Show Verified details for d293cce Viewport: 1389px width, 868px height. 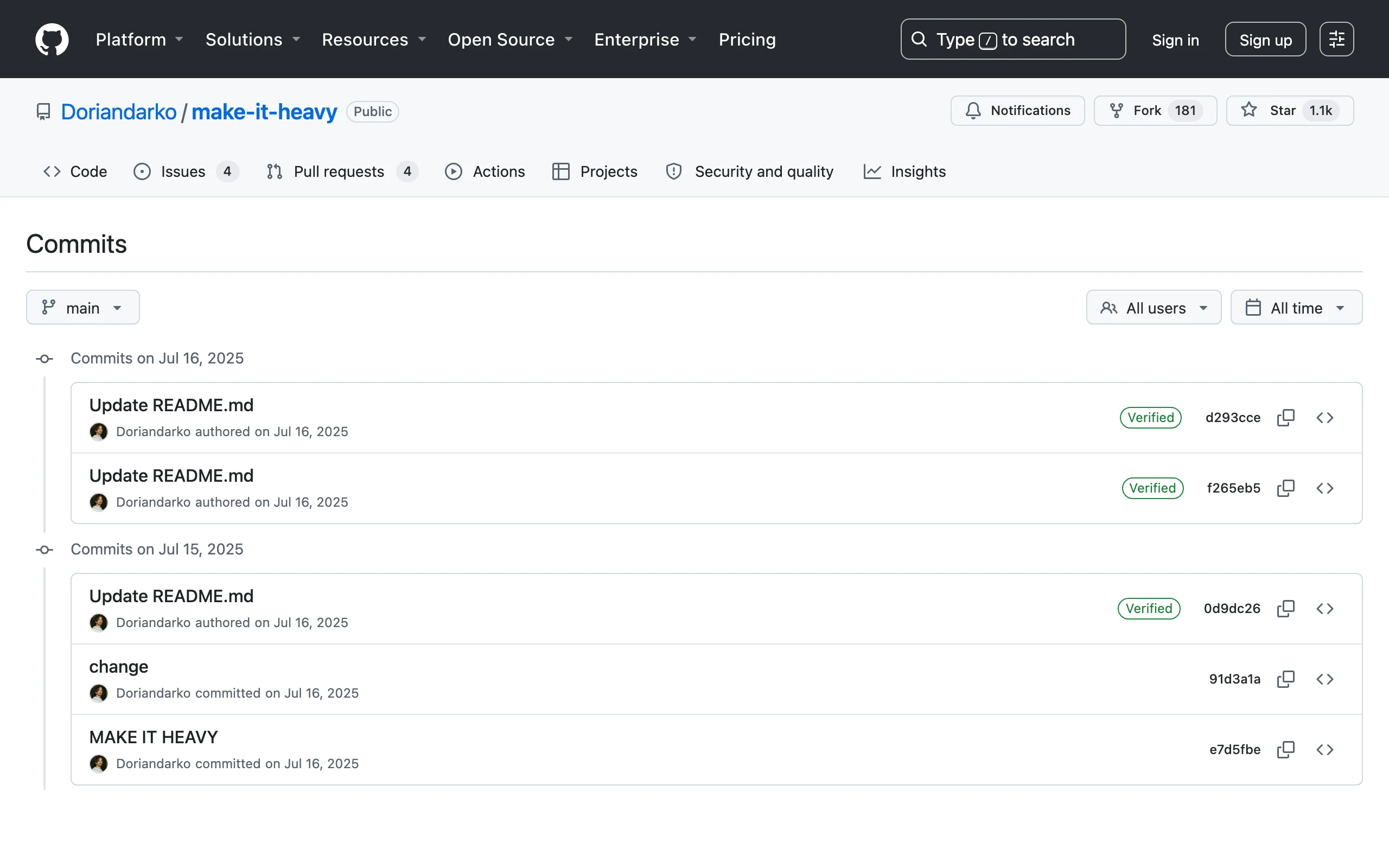pos(1150,417)
